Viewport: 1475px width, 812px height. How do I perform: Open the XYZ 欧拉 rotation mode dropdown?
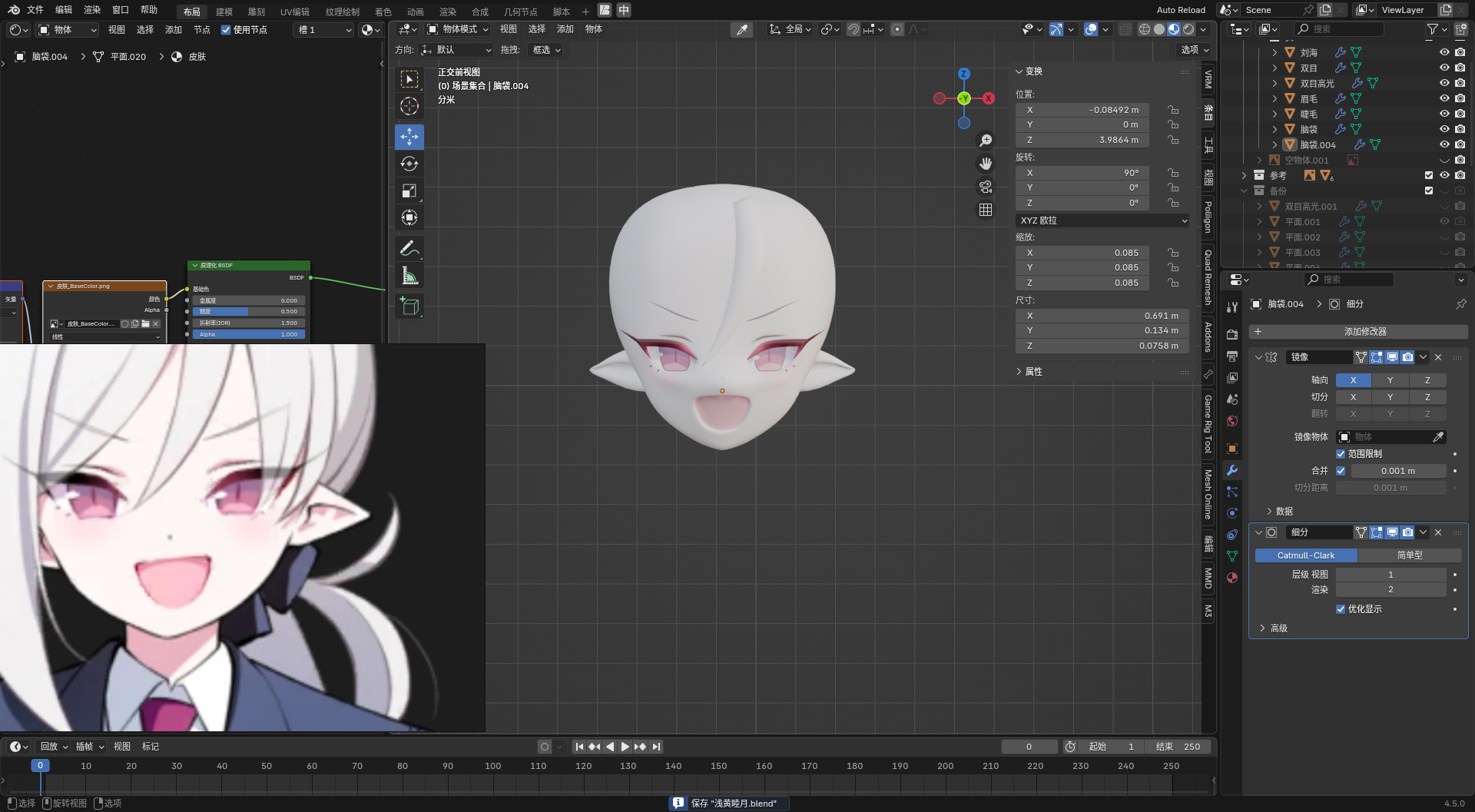click(1102, 220)
